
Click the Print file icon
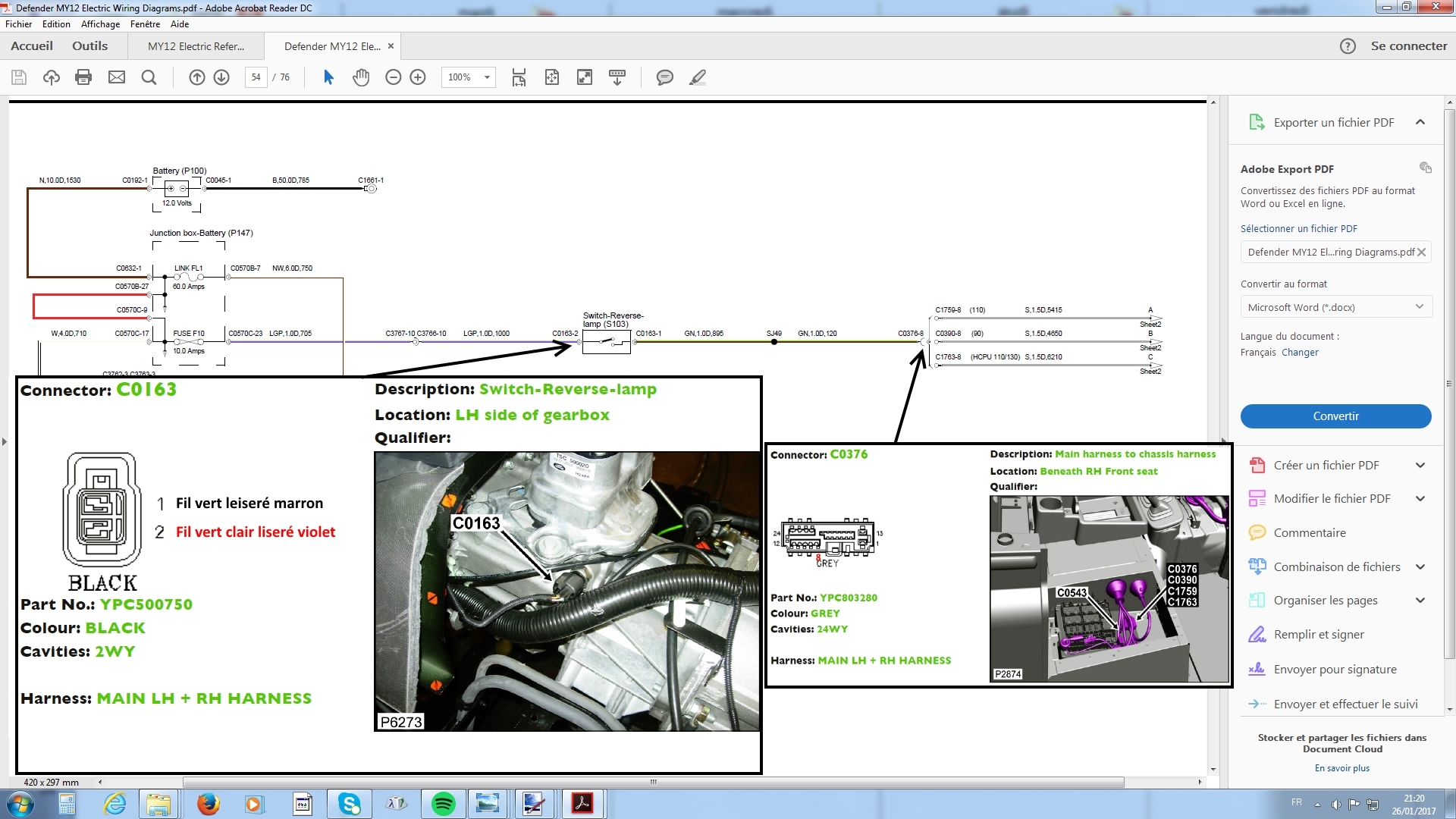click(x=83, y=77)
